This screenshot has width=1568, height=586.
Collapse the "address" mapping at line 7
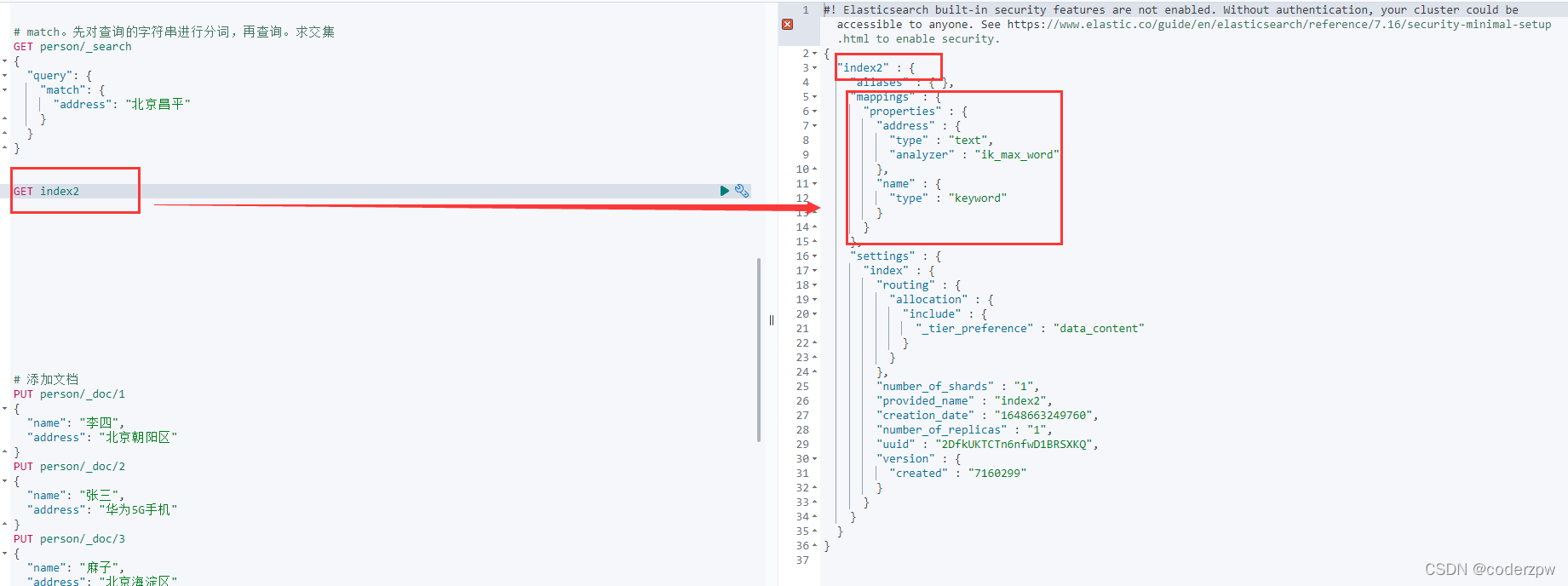coord(814,126)
